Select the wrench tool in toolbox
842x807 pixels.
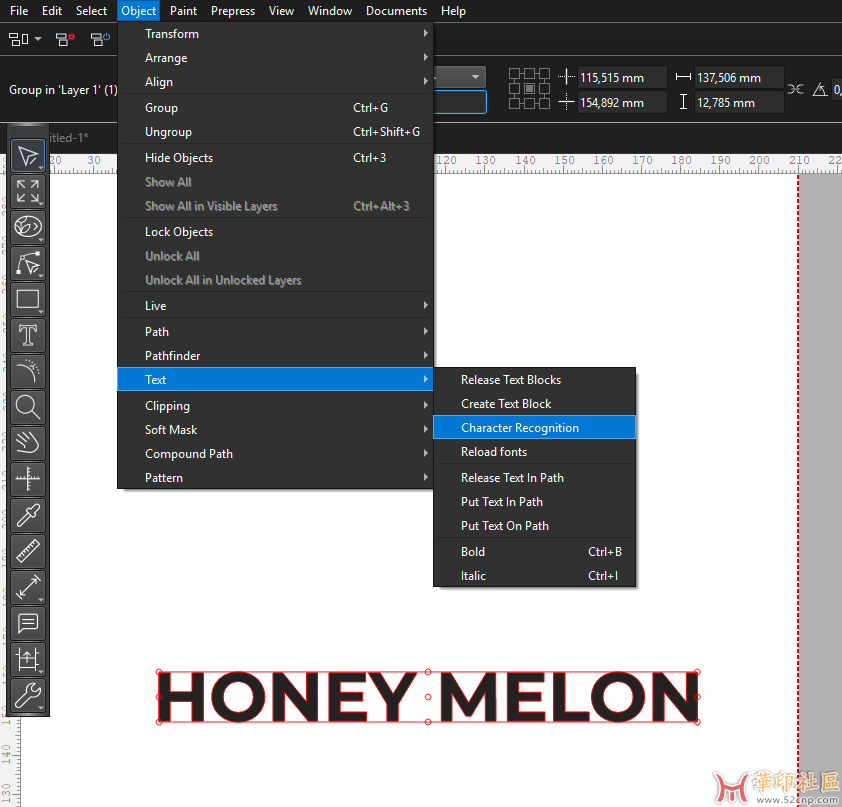pyautogui.click(x=28, y=693)
